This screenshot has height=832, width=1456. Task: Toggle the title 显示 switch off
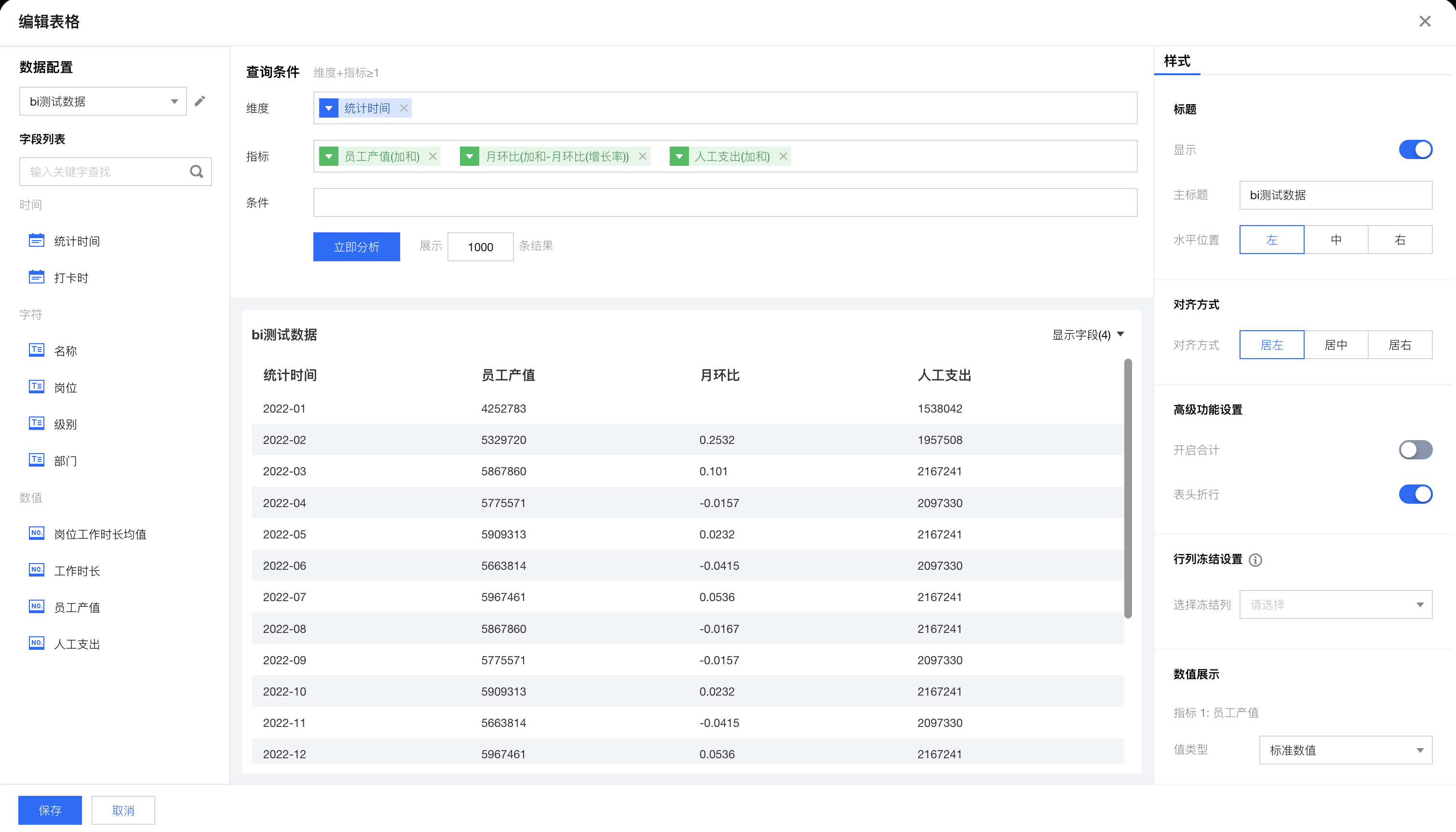(1415, 150)
